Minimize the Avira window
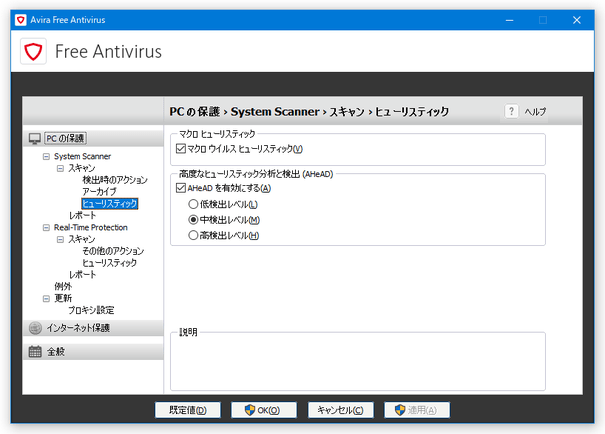This screenshot has height=434, width=605. point(509,20)
